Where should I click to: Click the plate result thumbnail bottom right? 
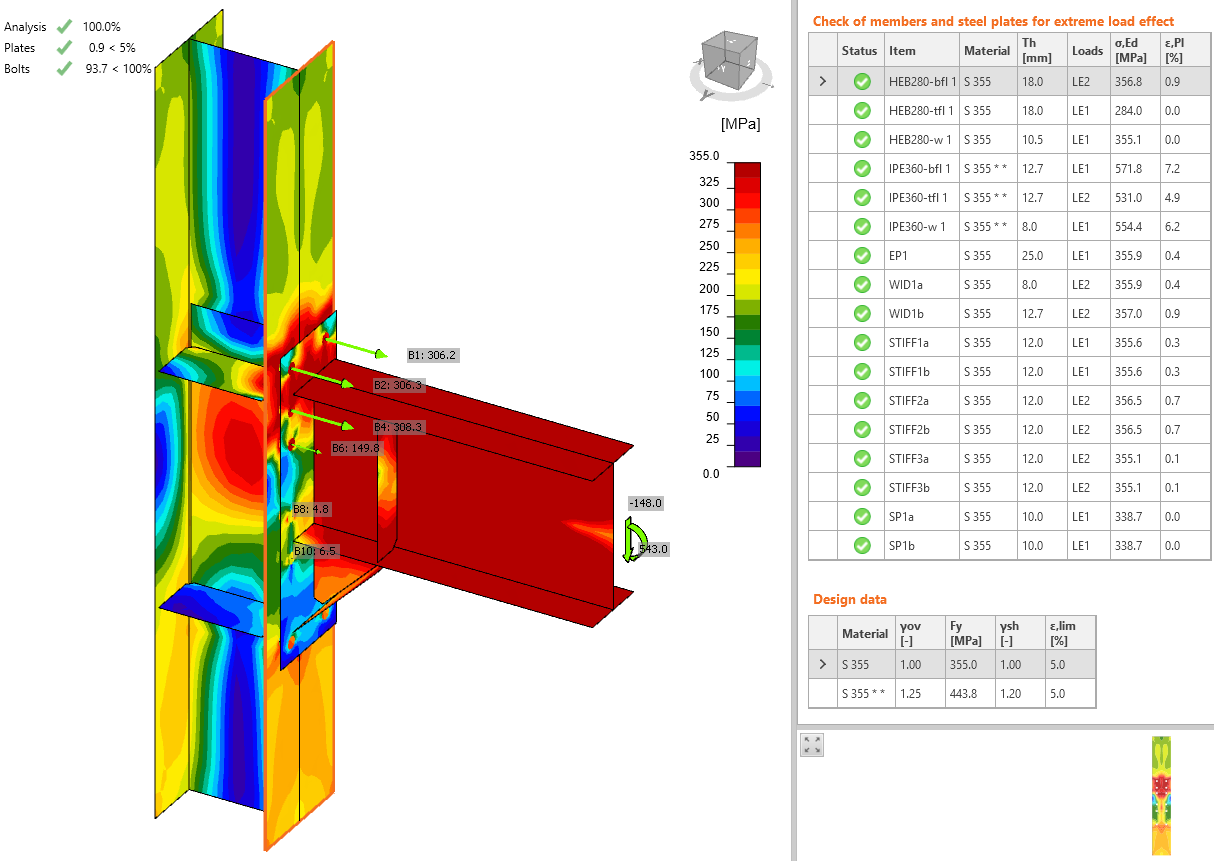1162,795
